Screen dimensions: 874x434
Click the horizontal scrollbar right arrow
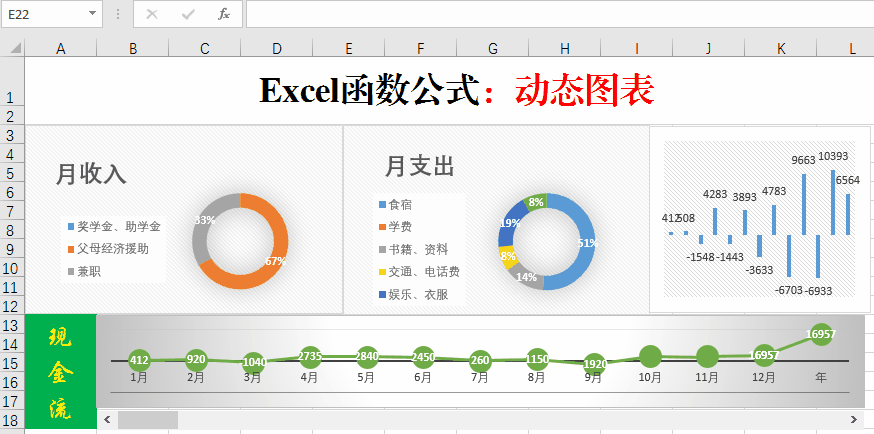click(x=853, y=420)
